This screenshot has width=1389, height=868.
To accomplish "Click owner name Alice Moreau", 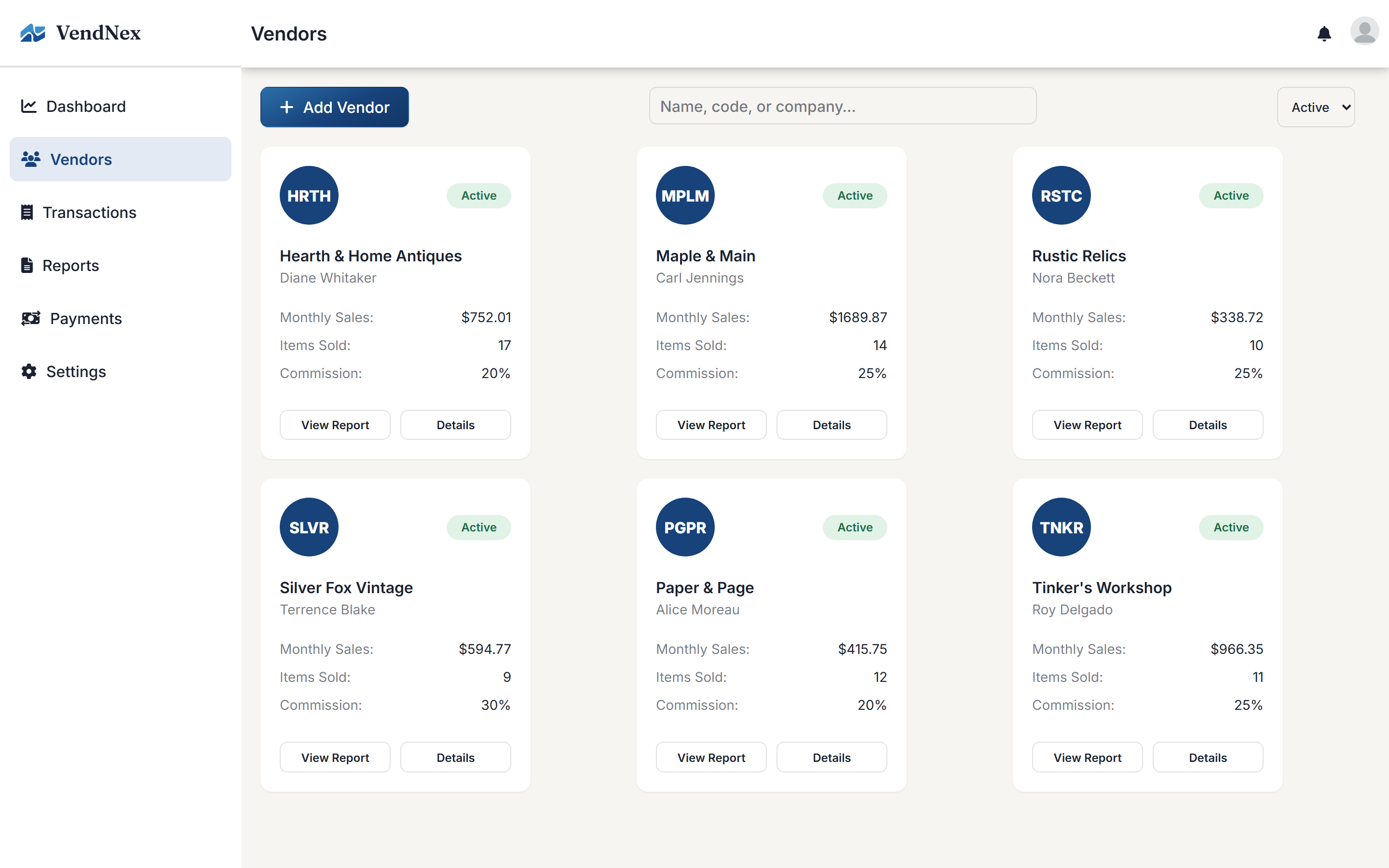I will point(697,610).
